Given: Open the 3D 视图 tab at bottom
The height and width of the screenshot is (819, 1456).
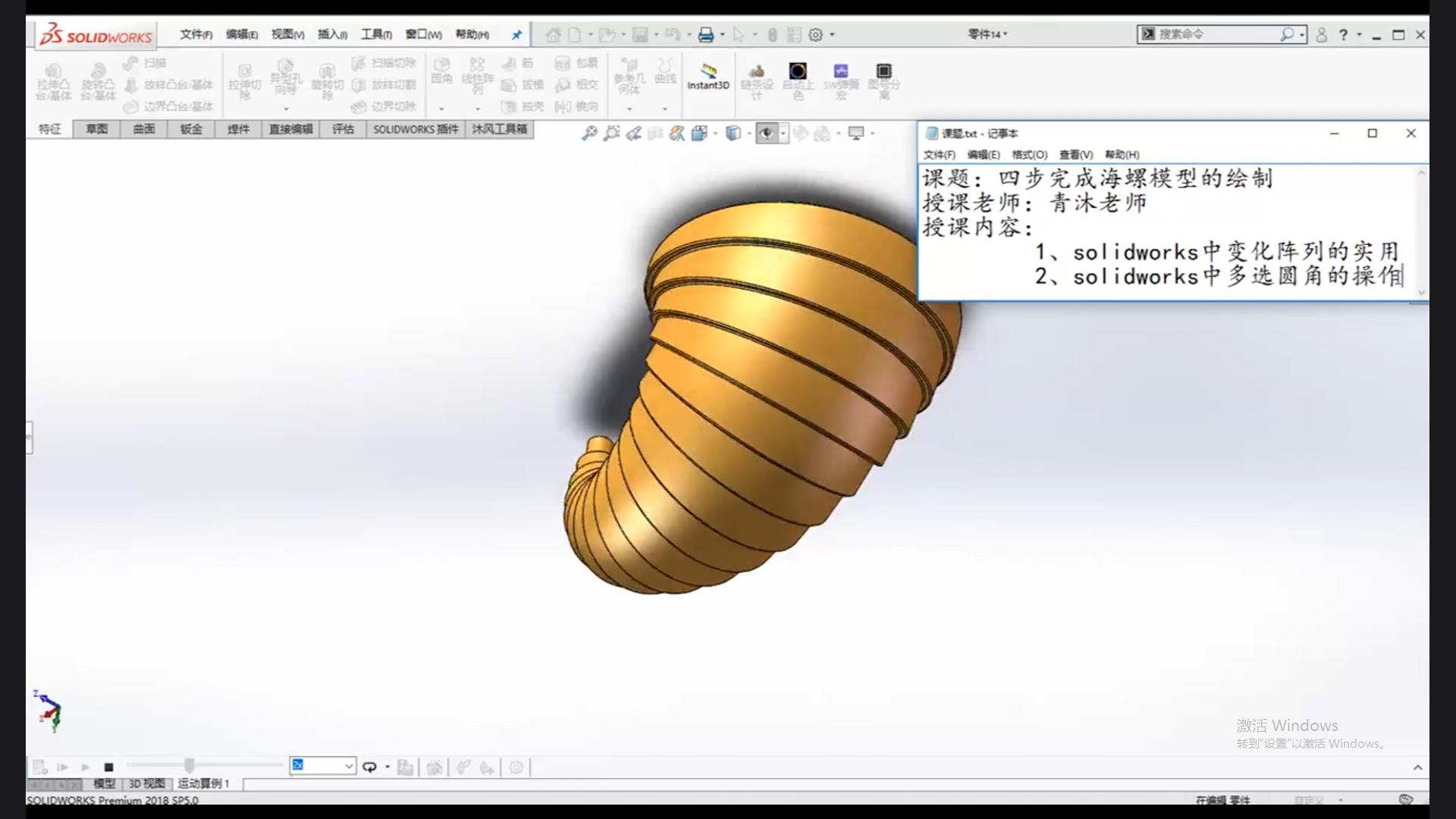Looking at the screenshot, I should click(146, 783).
